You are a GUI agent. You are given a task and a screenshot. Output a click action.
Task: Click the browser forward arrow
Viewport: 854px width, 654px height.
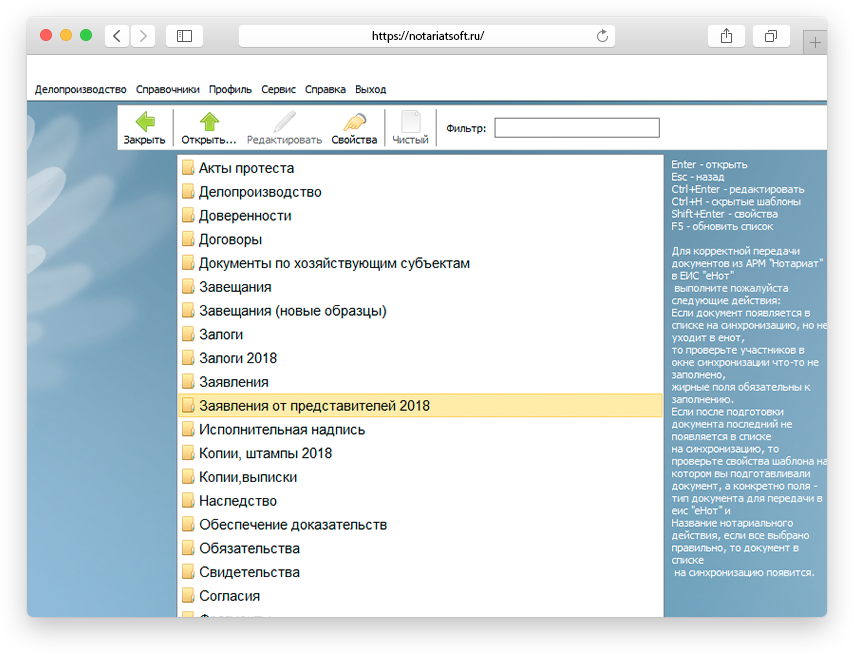click(143, 36)
